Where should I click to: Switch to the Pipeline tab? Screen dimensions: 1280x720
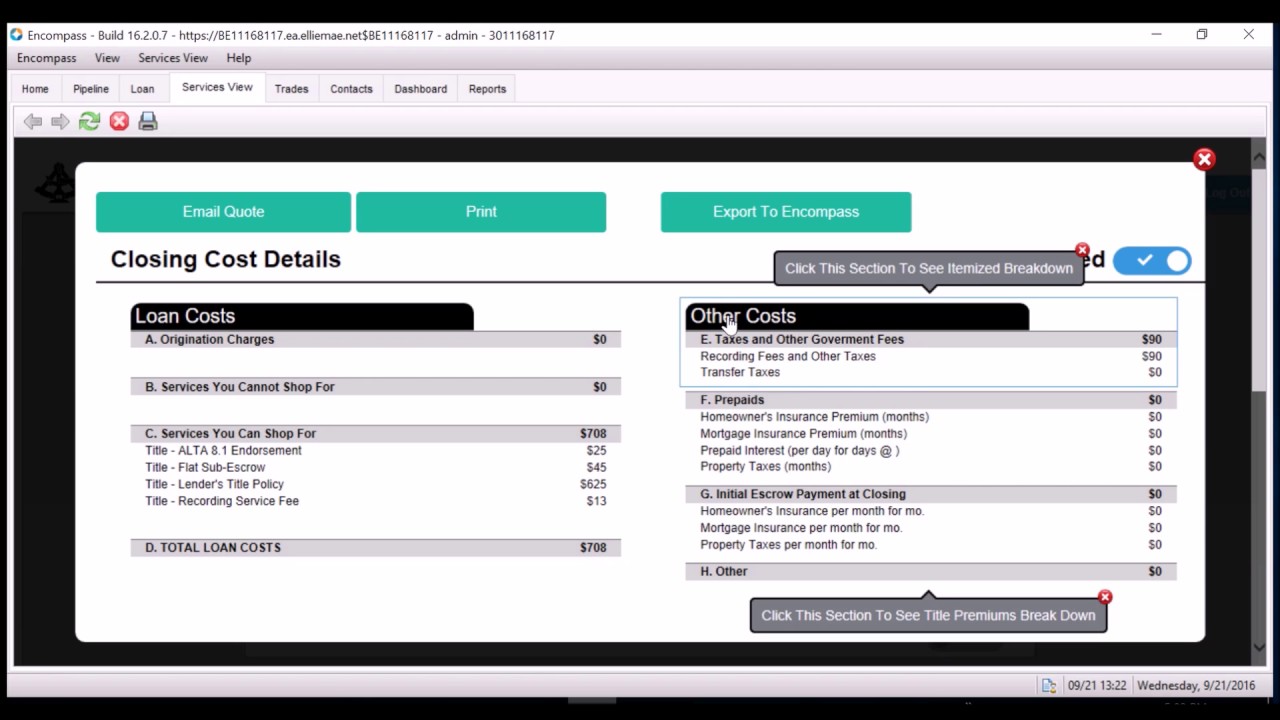pos(91,89)
